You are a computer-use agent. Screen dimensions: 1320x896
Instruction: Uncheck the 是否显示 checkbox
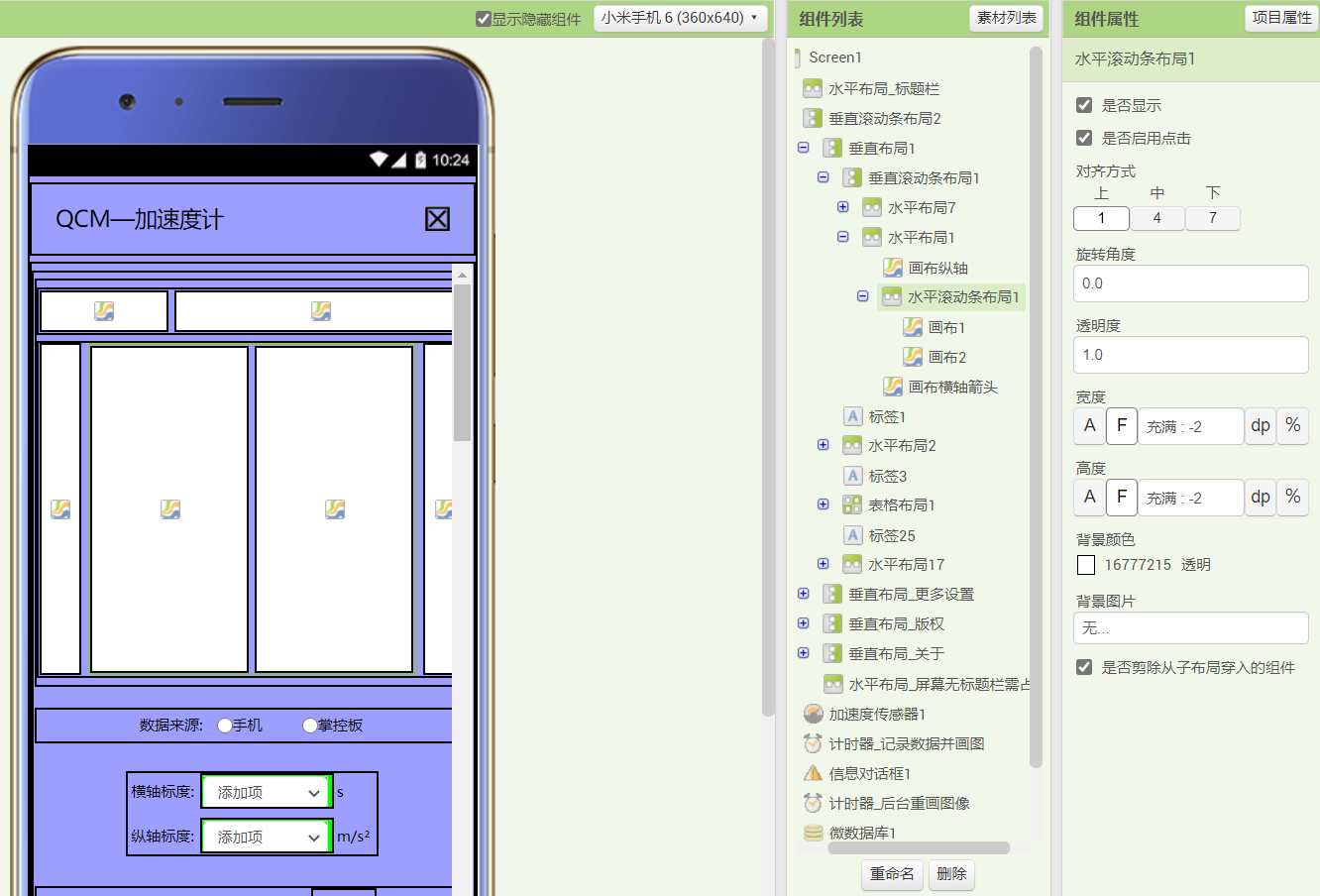[1084, 105]
